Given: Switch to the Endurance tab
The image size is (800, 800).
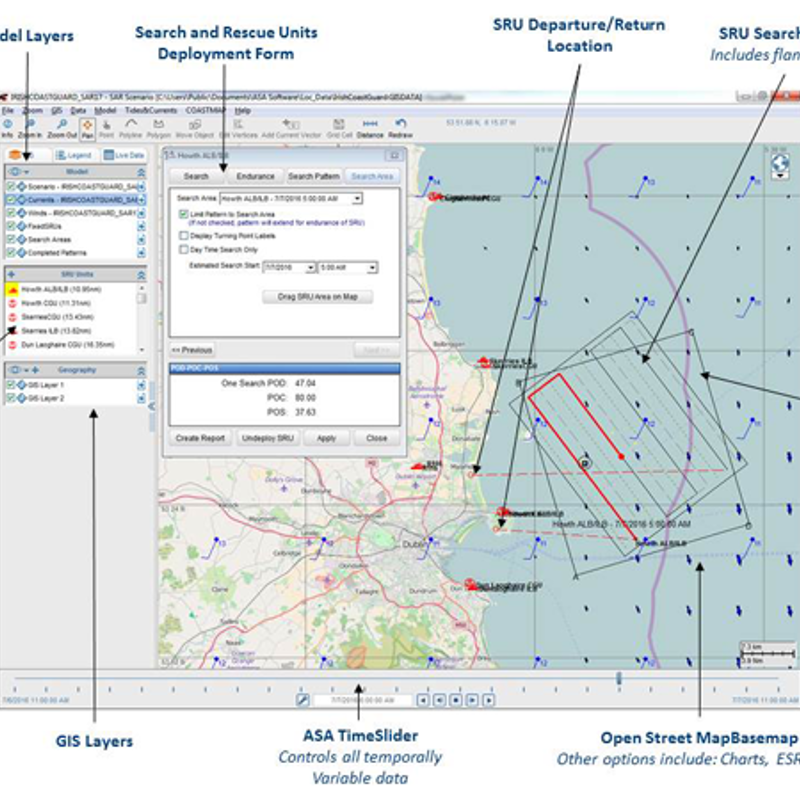Looking at the screenshot, I should pos(256,176).
